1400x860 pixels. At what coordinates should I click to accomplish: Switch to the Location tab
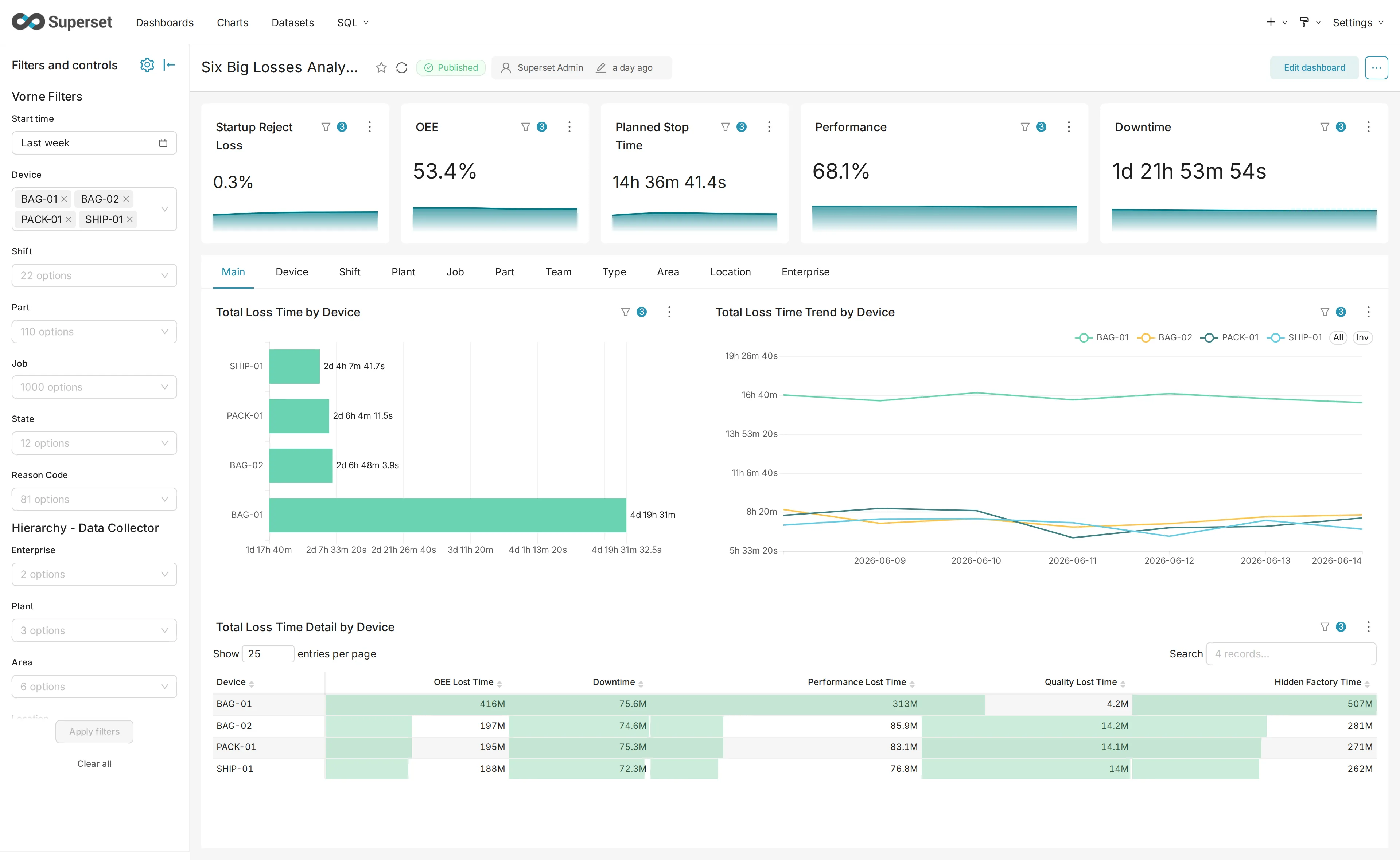730,272
